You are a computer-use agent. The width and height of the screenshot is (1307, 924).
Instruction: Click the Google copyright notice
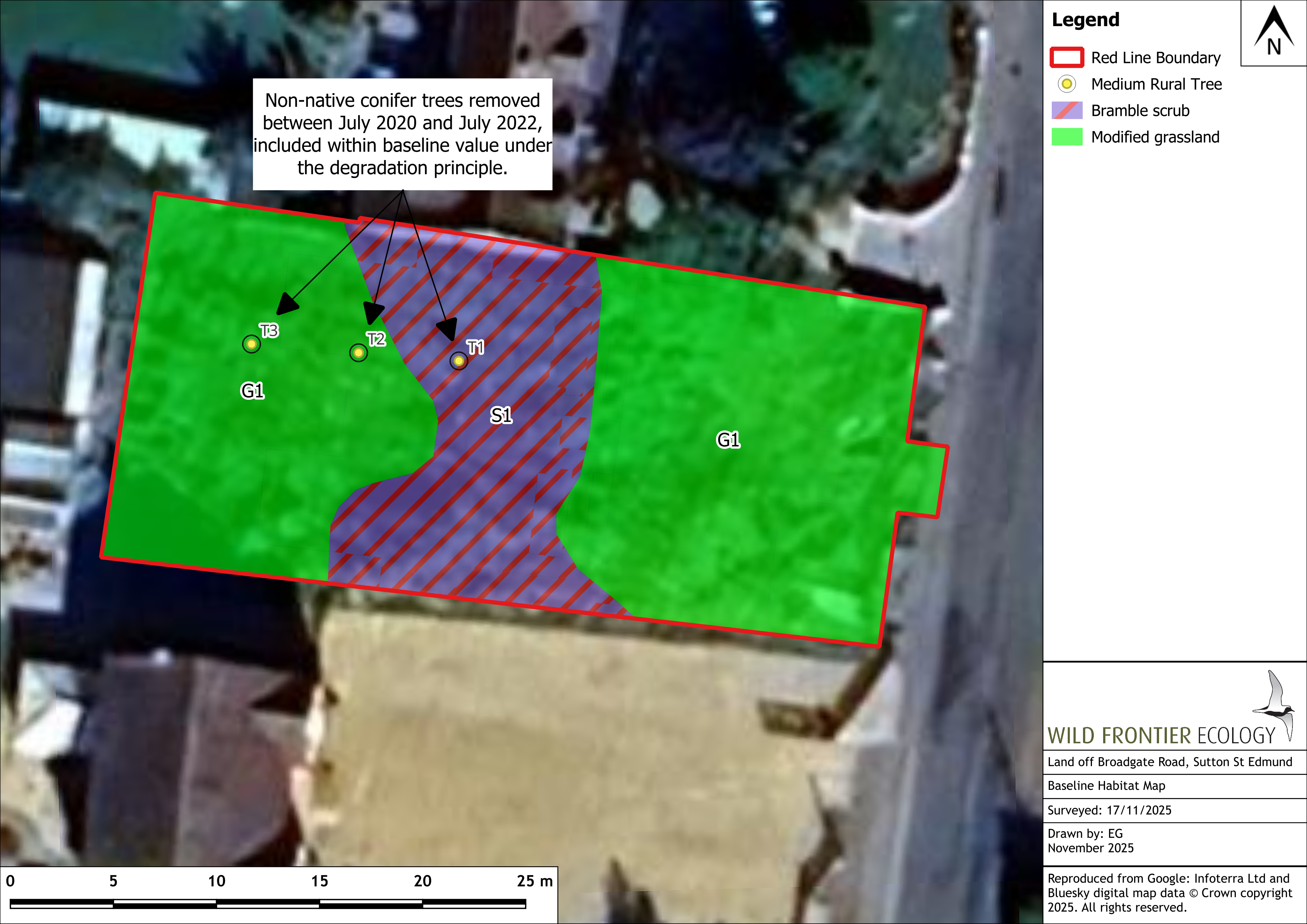click(x=1169, y=893)
